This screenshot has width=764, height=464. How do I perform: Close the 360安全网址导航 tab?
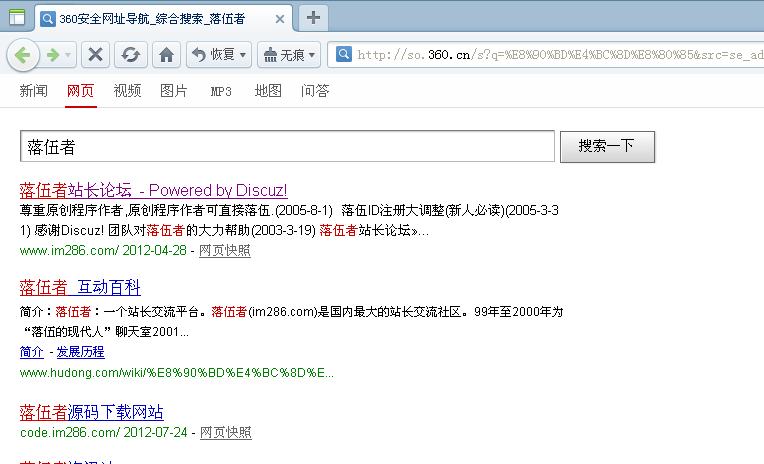pyautogui.click(x=280, y=19)
